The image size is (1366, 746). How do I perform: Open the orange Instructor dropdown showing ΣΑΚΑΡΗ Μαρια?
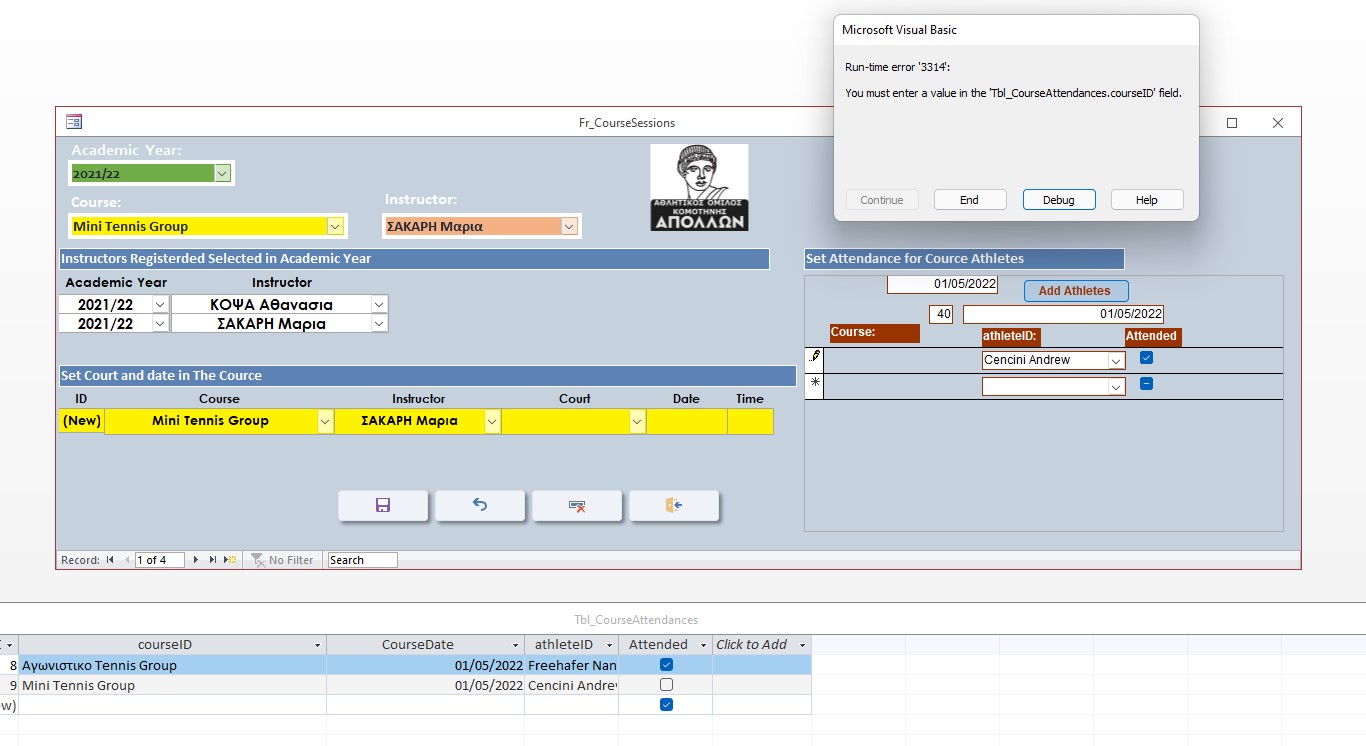coord(569,226)
